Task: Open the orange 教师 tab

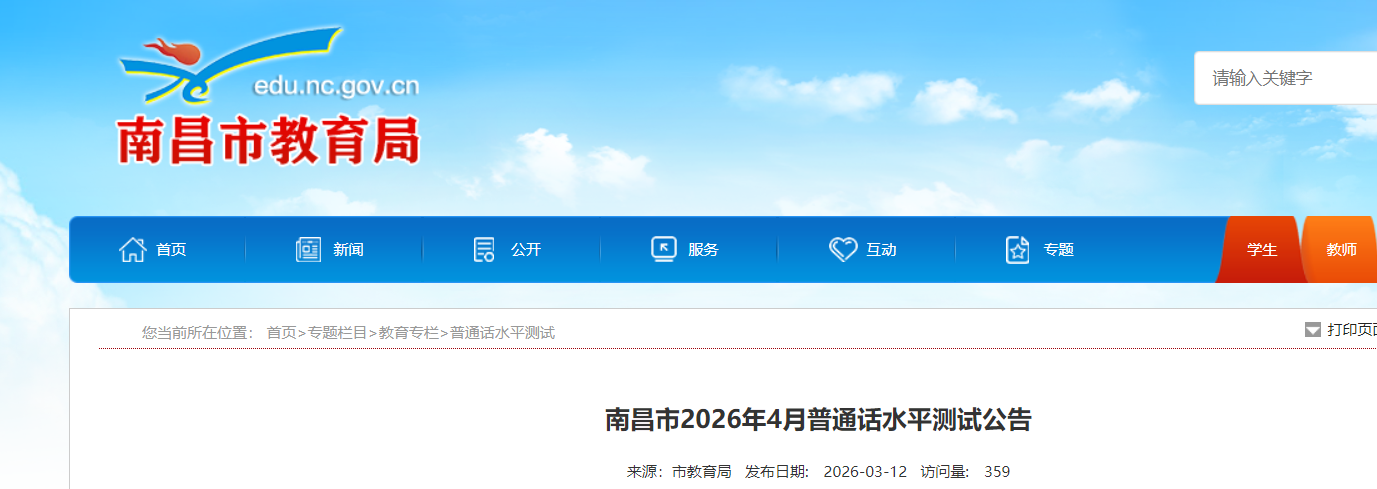Action: pyautogui.click(x=1341, y=250)
